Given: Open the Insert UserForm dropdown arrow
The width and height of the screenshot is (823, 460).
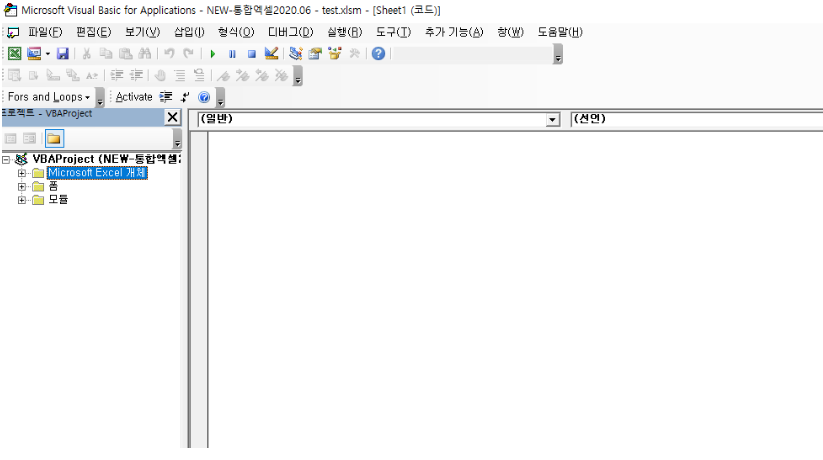Looking at the screenshot, I should pyautogui.click(x=47, y=54).
